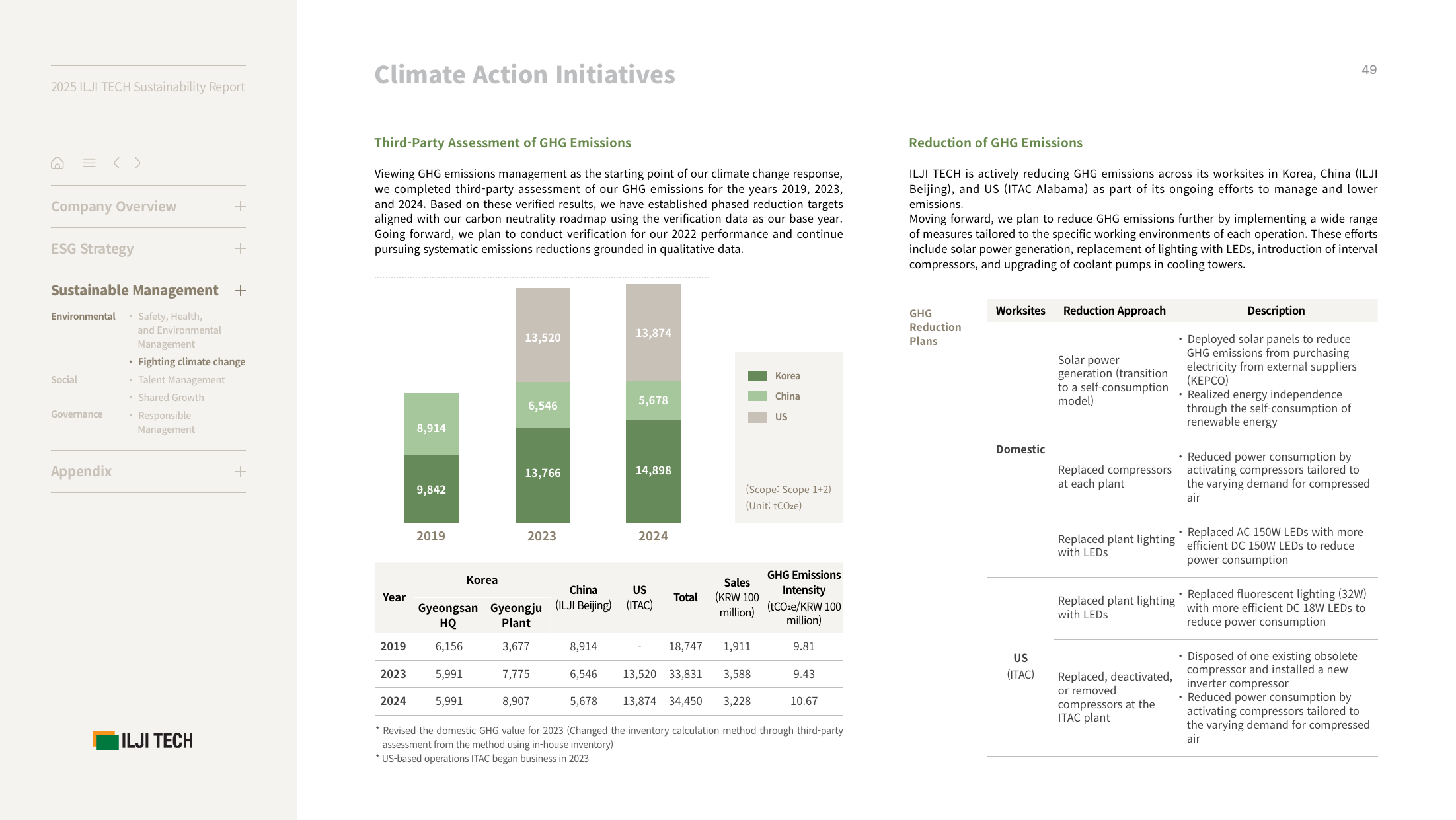Select the Social subsection
Screen dimensions: 1456x820
64,380
